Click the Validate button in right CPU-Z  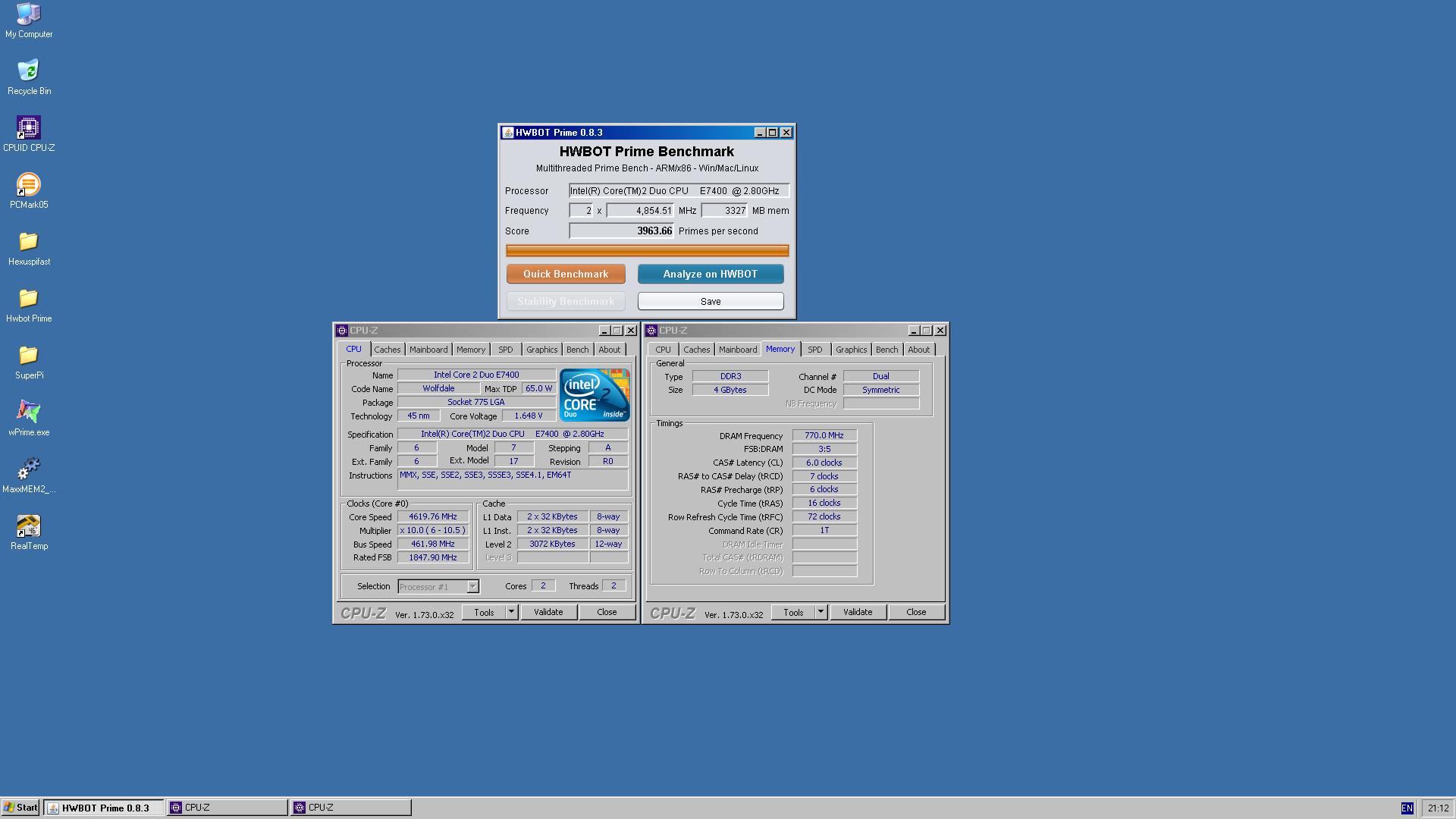point(858,612)
